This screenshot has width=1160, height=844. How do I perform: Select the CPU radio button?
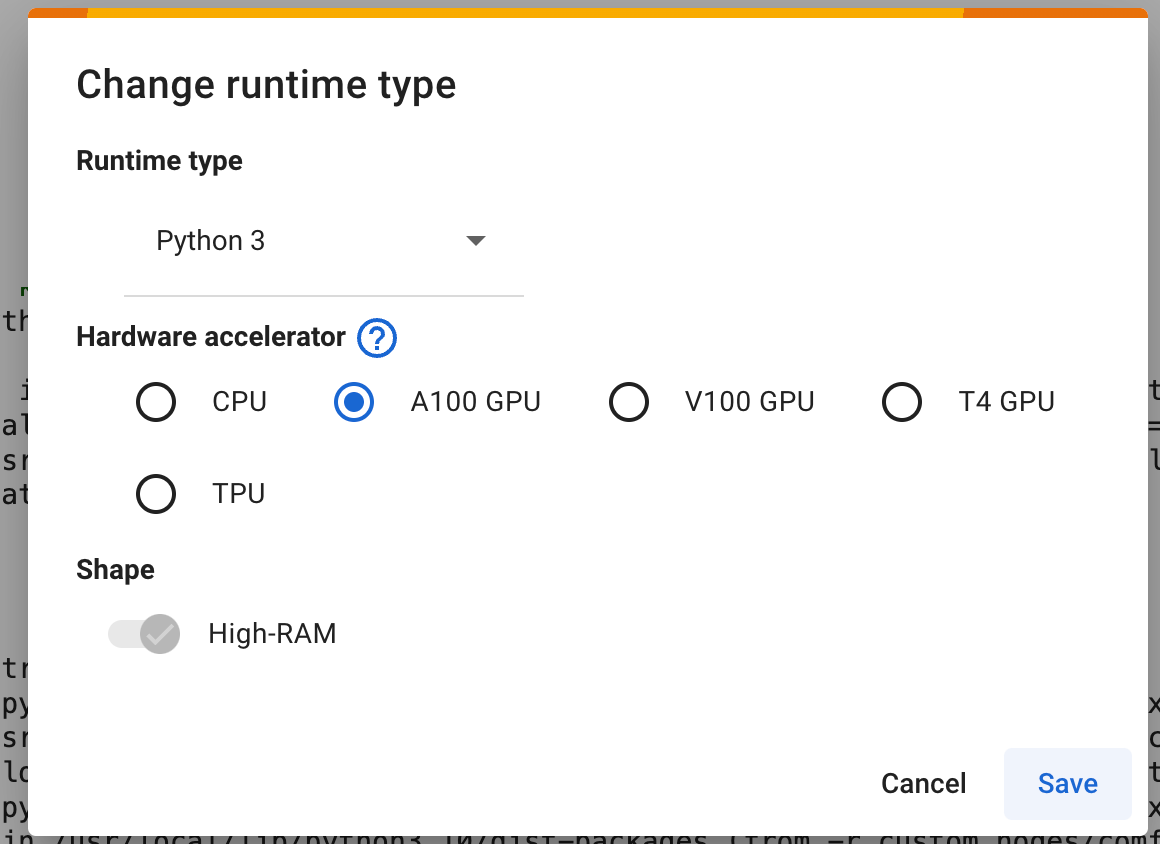[156, 401]
